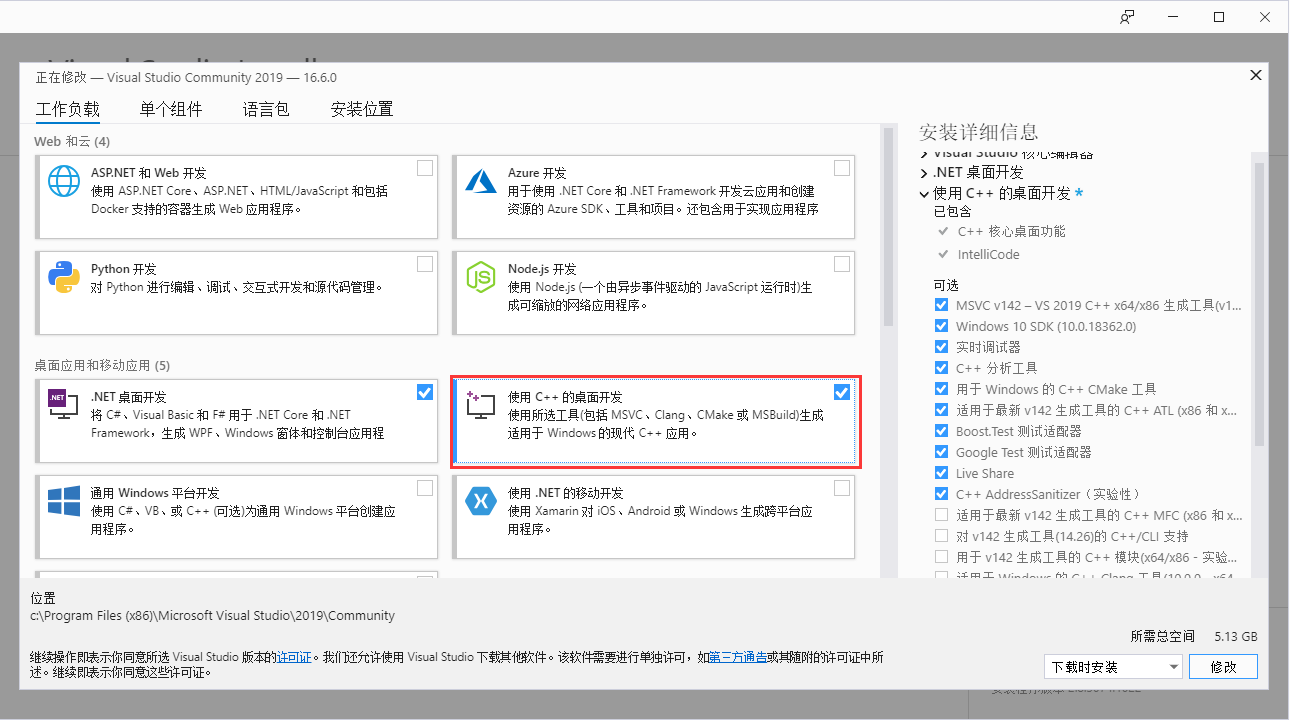Uncheck Google Test 测试适配器 option

coord(941,452)
